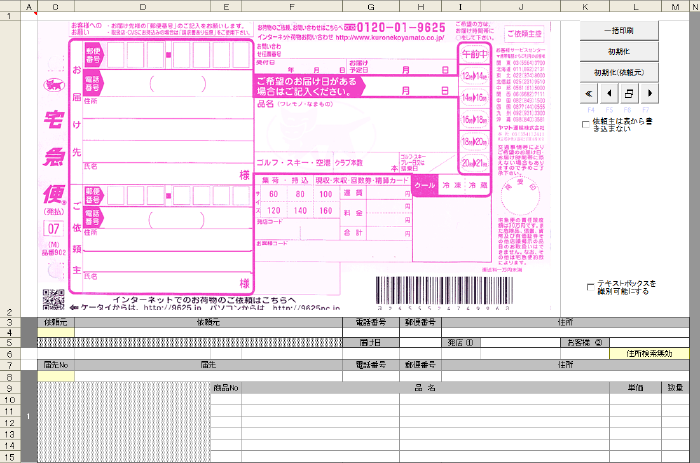Select column D header

coord(142,6)
